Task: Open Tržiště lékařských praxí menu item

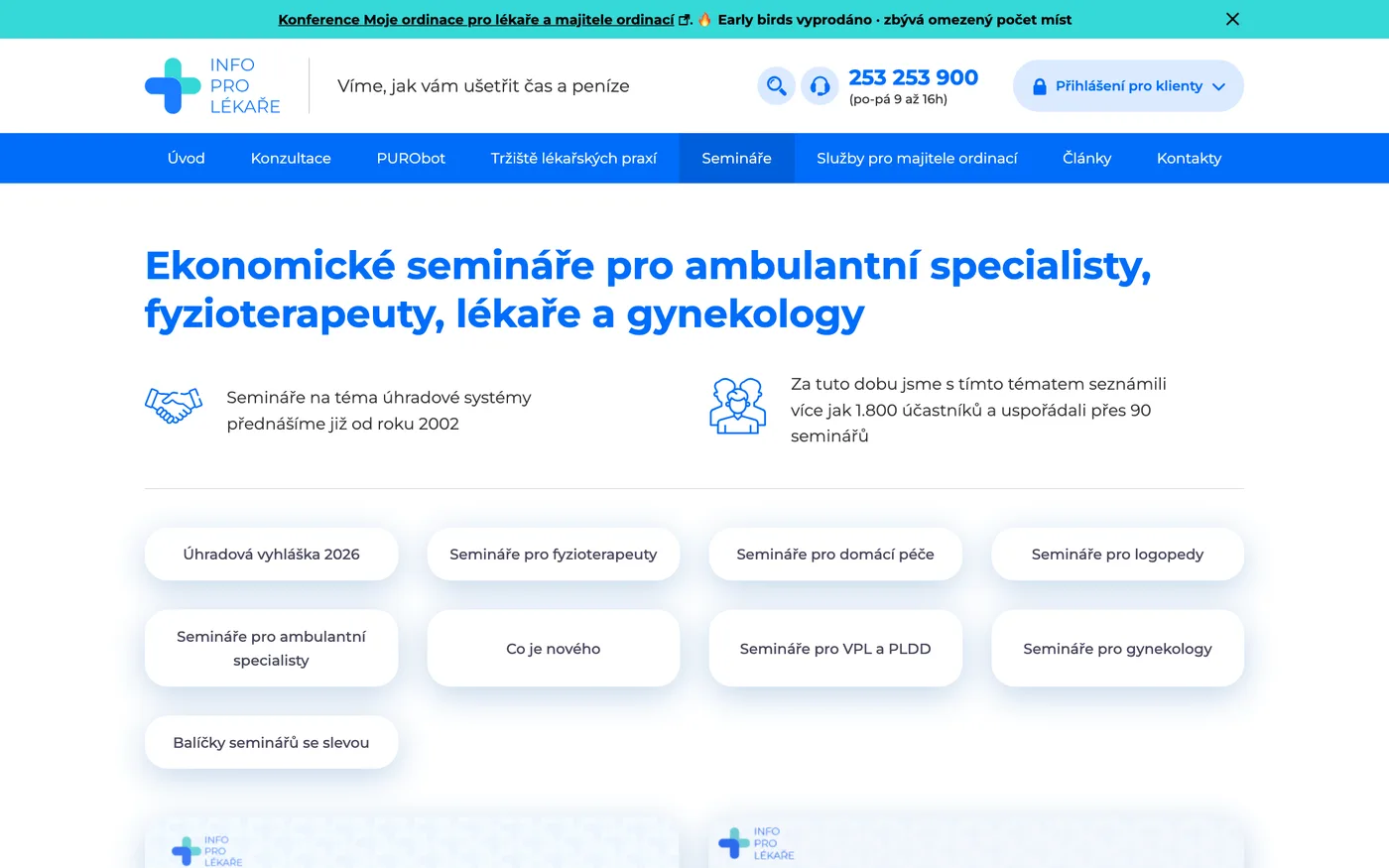Action: click(573, 158)
